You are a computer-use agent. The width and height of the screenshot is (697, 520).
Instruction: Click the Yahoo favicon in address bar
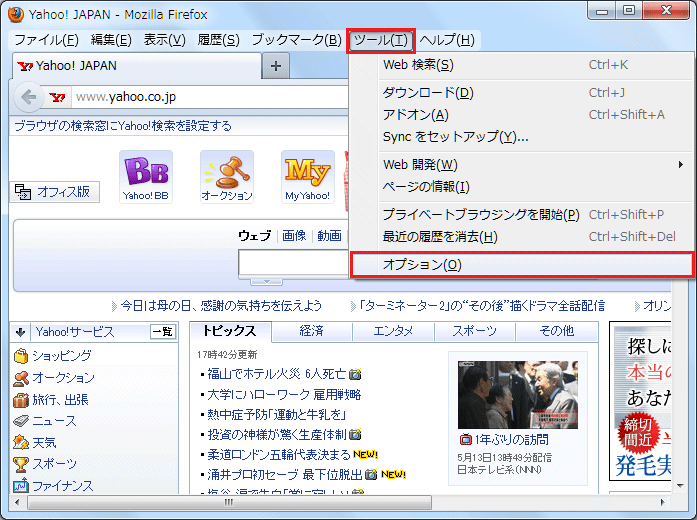[57, 97]
